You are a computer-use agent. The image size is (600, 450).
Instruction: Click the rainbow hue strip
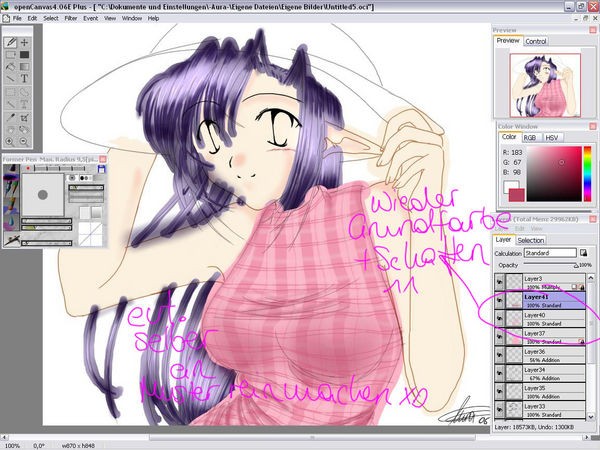[589, 172]
